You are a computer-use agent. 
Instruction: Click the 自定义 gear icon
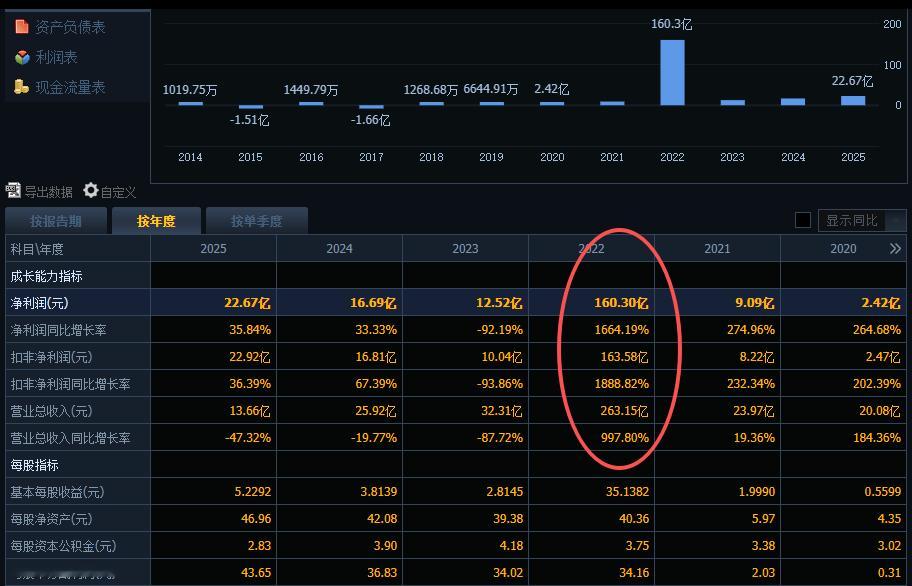[91, 190]
